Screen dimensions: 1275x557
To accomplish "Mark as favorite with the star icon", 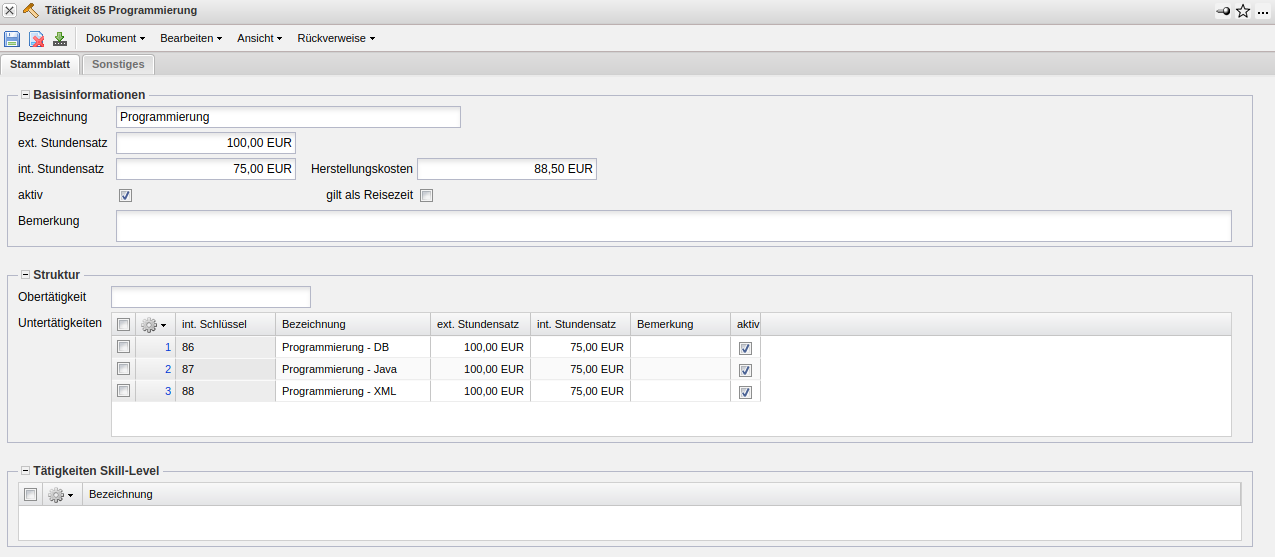I will click(1243, 11).
